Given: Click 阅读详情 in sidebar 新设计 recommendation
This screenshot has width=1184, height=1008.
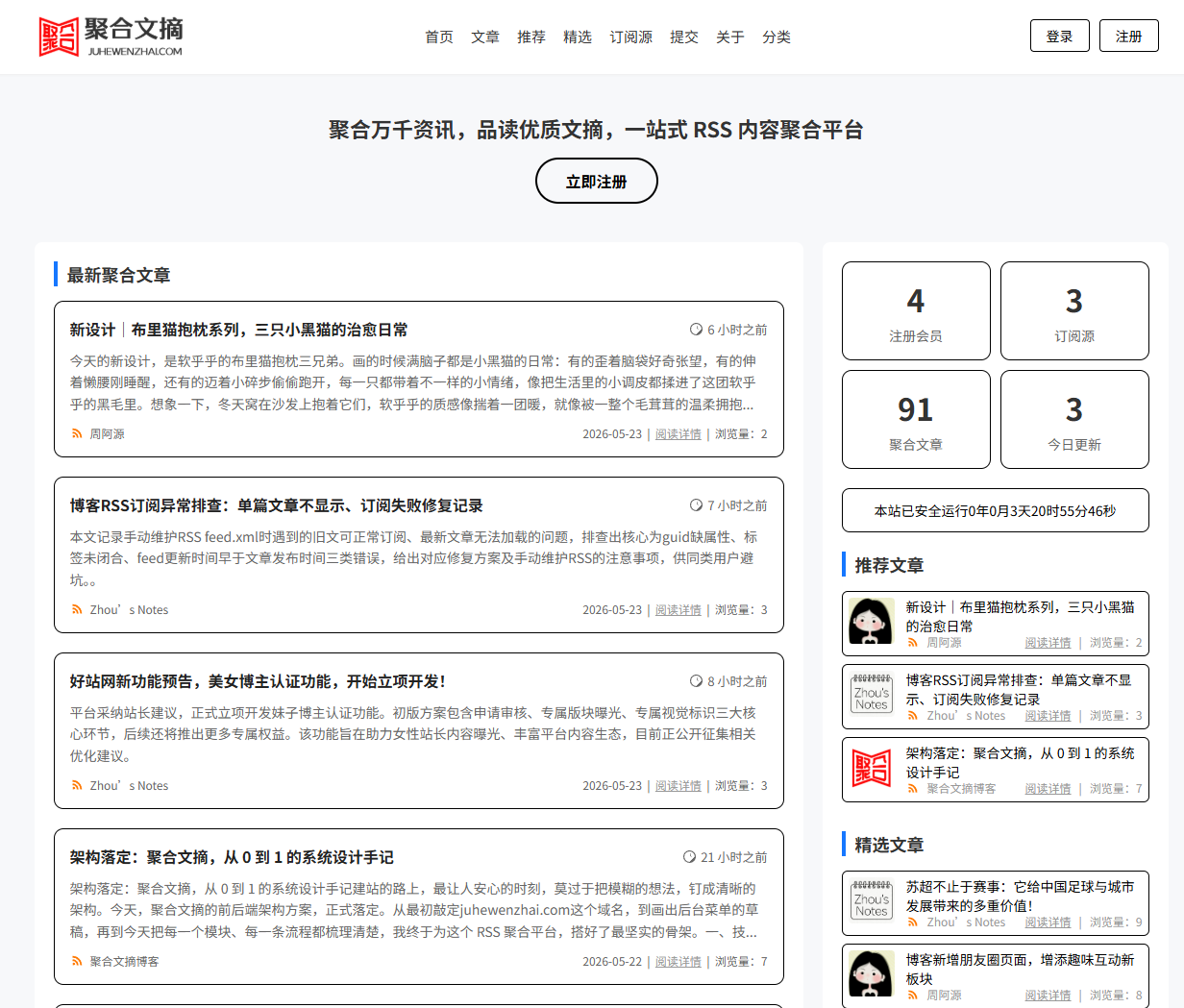Looking at the screenshot, I should pyautogui.click(x=1048, y=643).
